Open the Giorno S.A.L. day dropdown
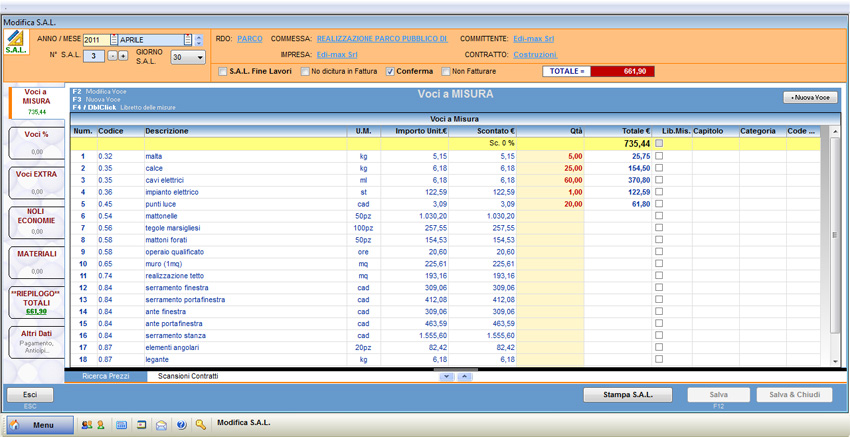Screen dimensions: 850x437 point(200,58)
